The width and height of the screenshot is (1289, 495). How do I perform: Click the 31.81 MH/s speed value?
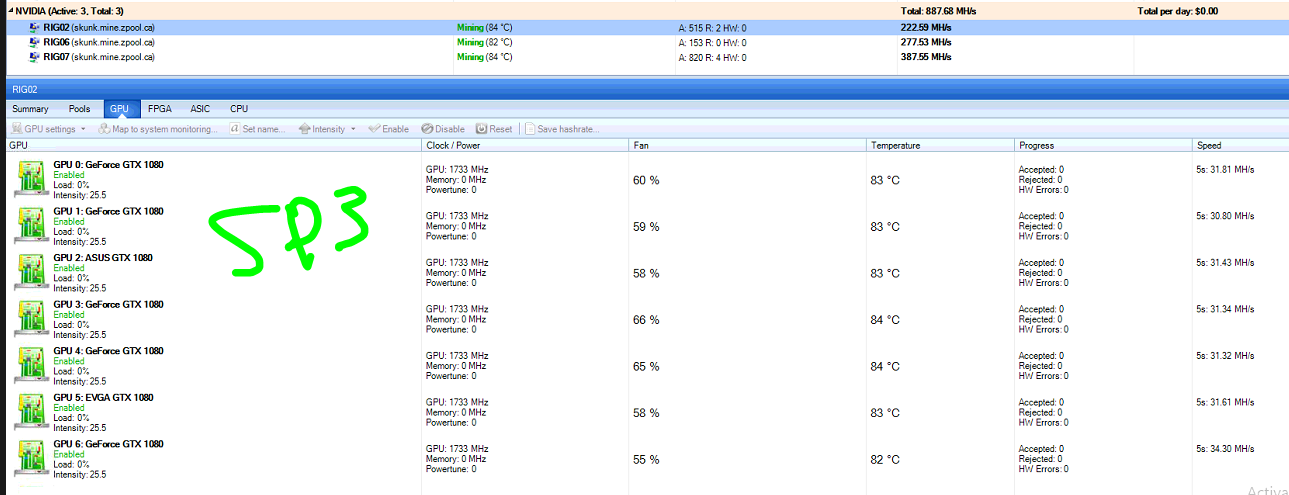(x=1225, y=169)
